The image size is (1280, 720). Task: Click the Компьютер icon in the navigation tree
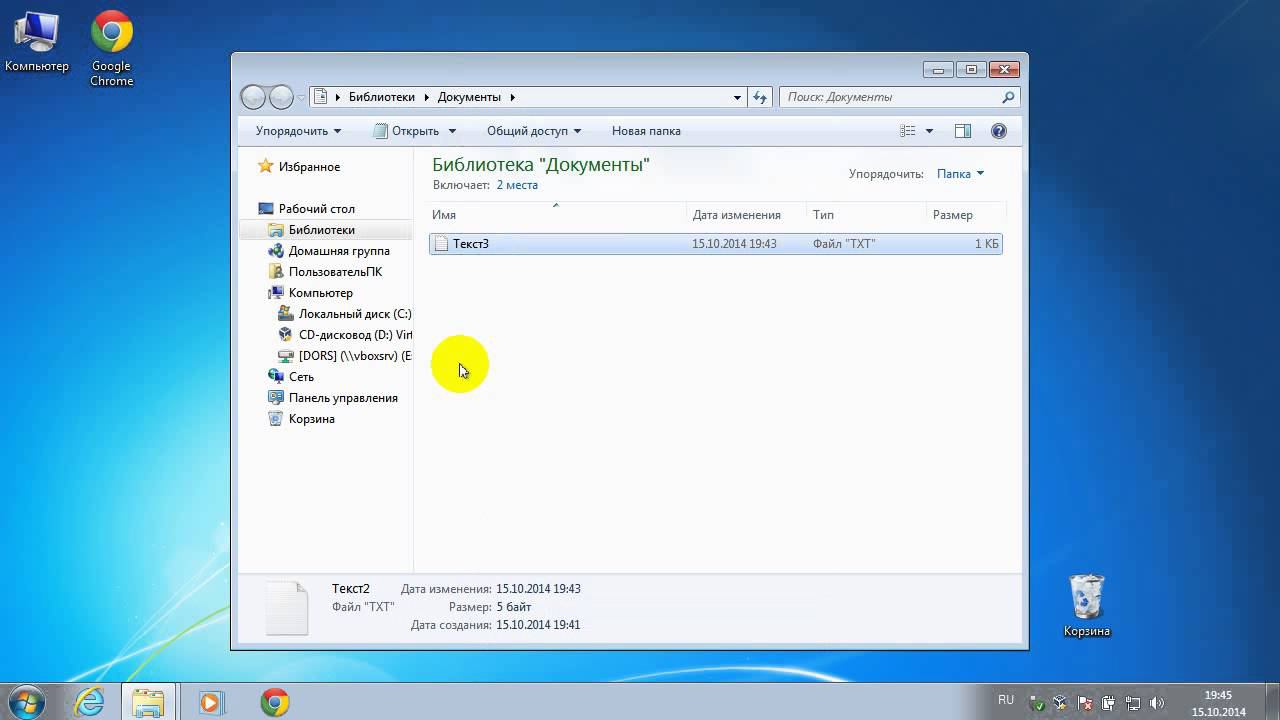pyautogui.click(x=276, y=293)
